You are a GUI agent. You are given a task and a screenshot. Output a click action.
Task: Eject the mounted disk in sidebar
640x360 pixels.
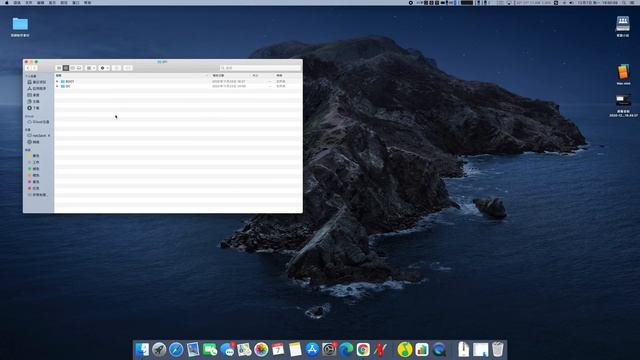point(49,136)
